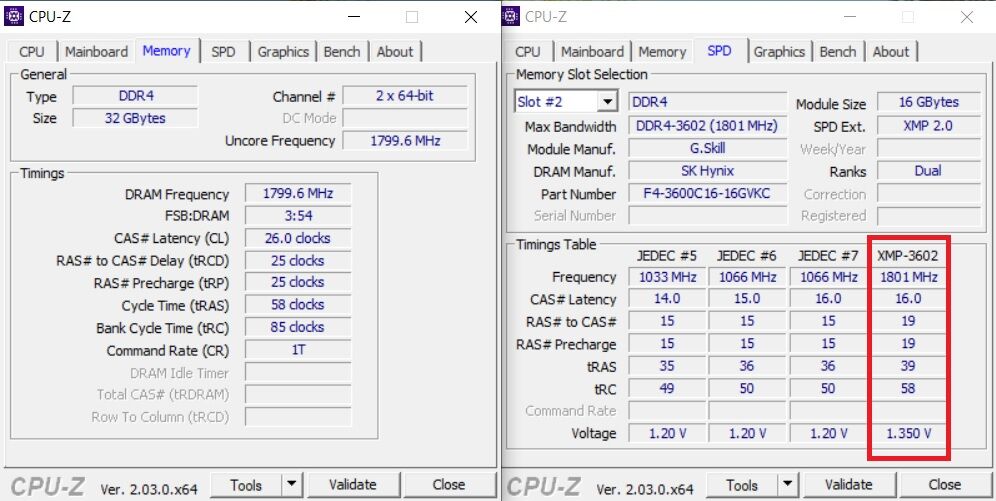Image resolution: width=996 pixels, height=501 pixels.
Task: Open the CPU tab in right window
Action: [x=528, y=51]
